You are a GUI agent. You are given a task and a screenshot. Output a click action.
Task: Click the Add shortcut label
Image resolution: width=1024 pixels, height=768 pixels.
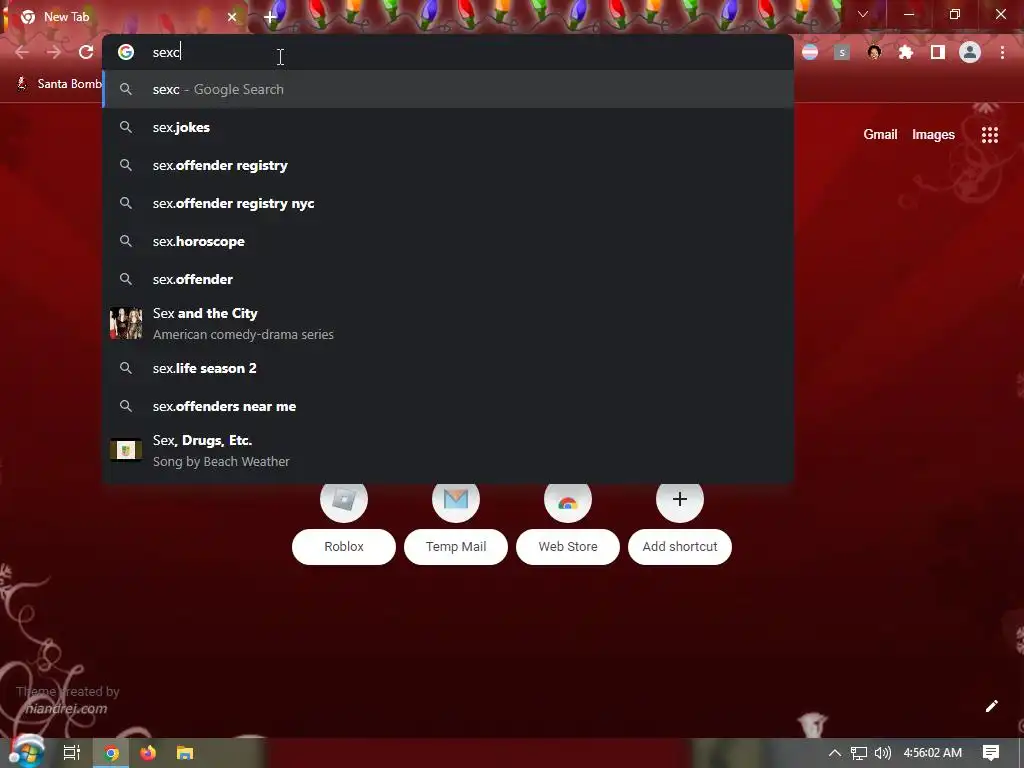click(x=680, y=547)
